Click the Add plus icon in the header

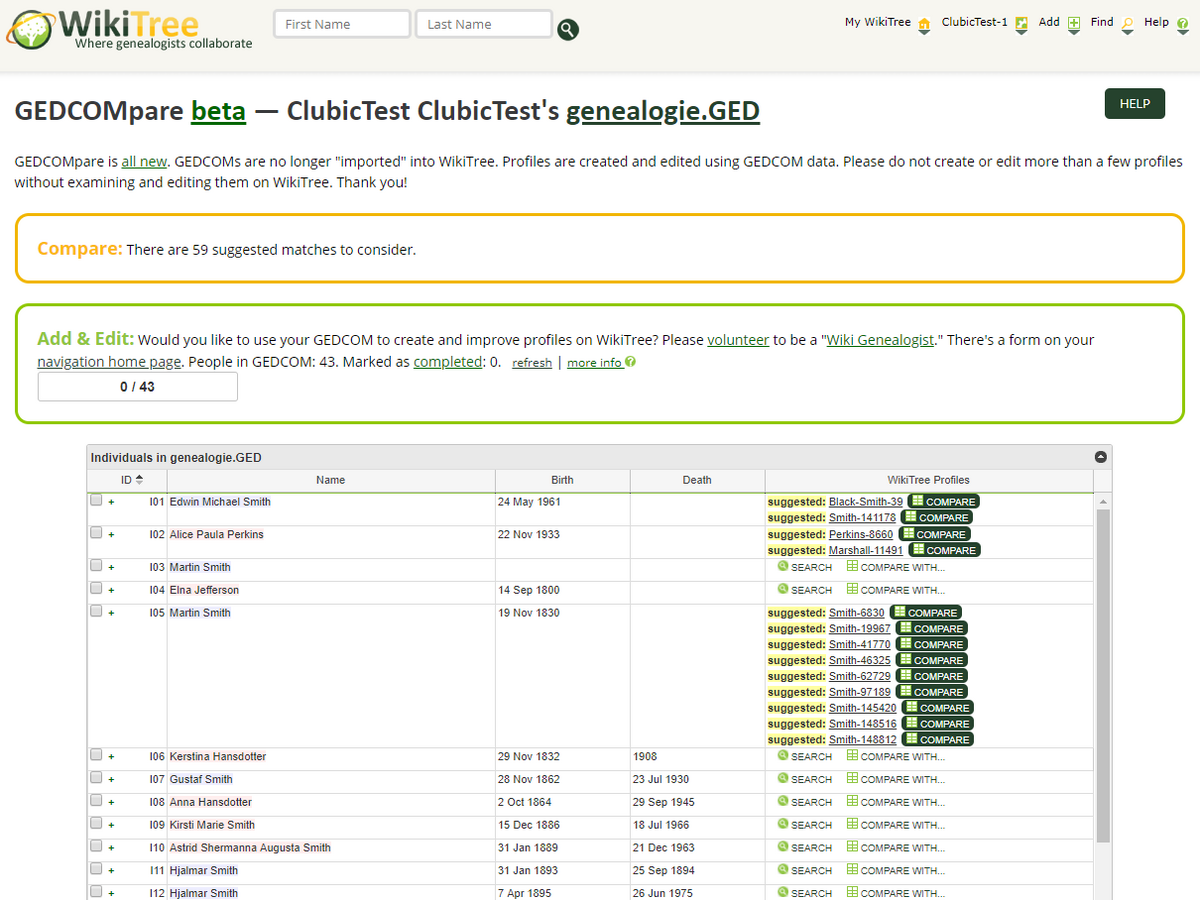[x=1074, y=24]
